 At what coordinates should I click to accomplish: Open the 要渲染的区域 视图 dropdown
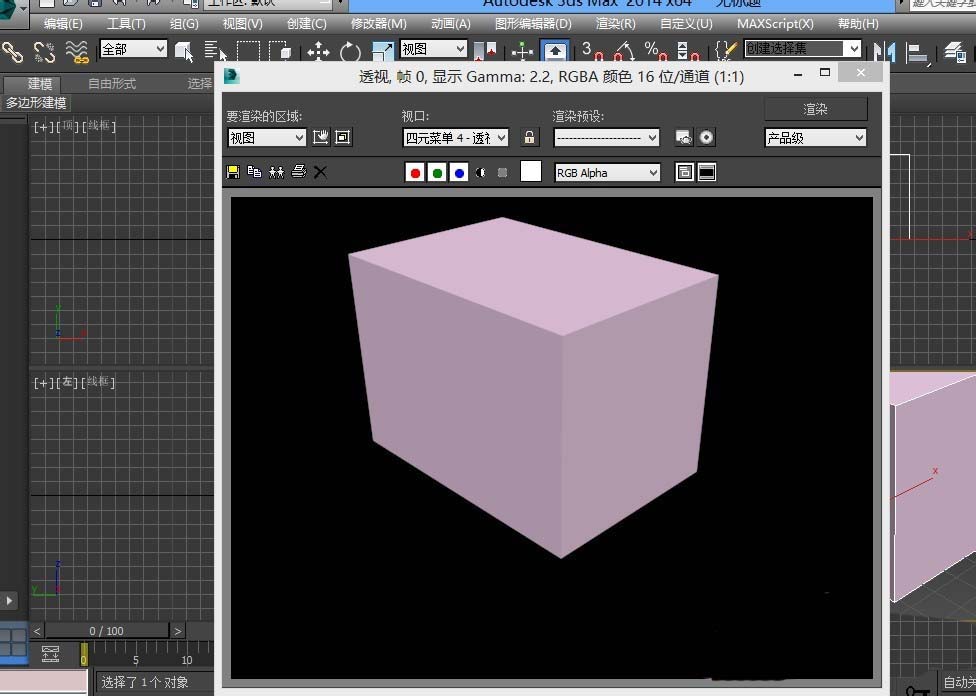[266, 138]
